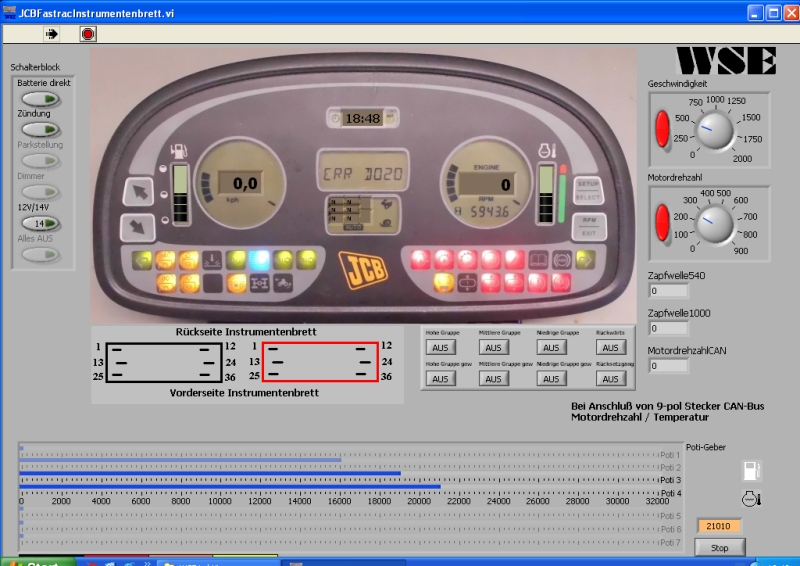
Task: Toggle the Parkstellung switch
Action: click(41, 161)
